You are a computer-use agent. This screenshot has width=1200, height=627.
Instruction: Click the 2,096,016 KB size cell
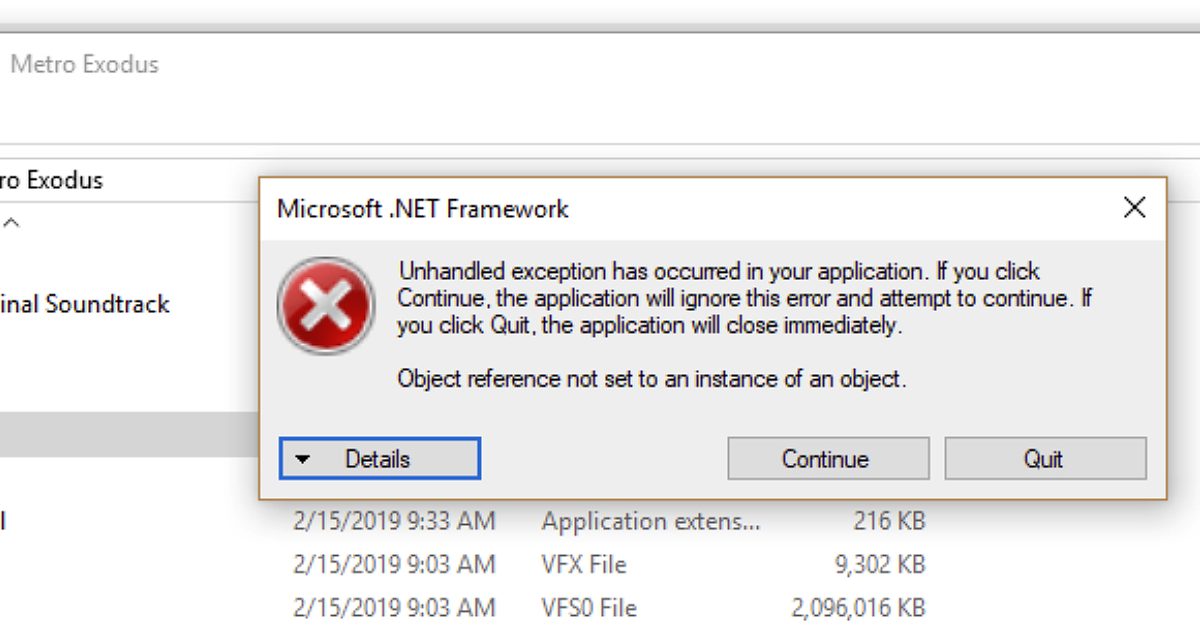point(858,607)
